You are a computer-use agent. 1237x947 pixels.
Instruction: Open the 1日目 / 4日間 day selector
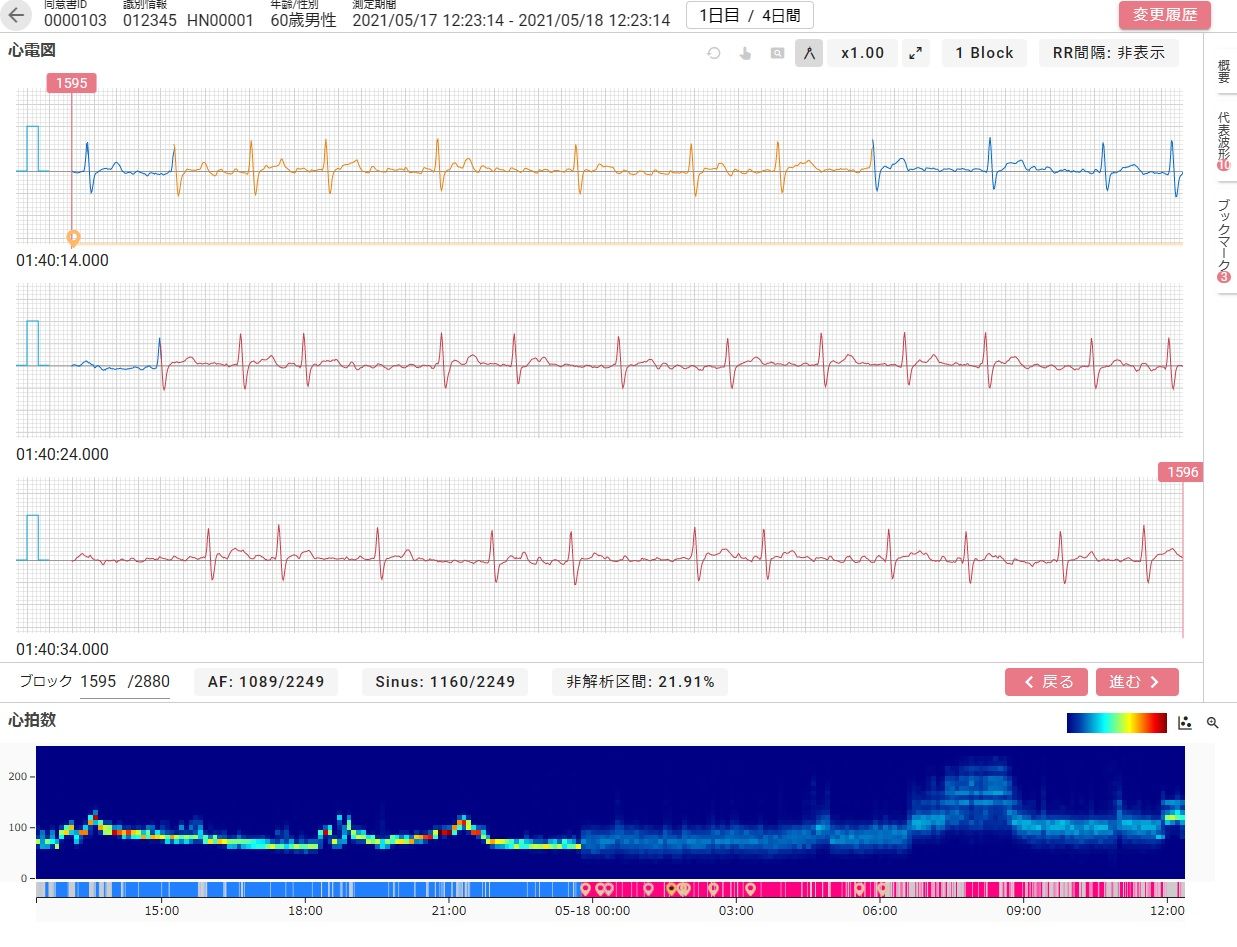tap(749, 16)
